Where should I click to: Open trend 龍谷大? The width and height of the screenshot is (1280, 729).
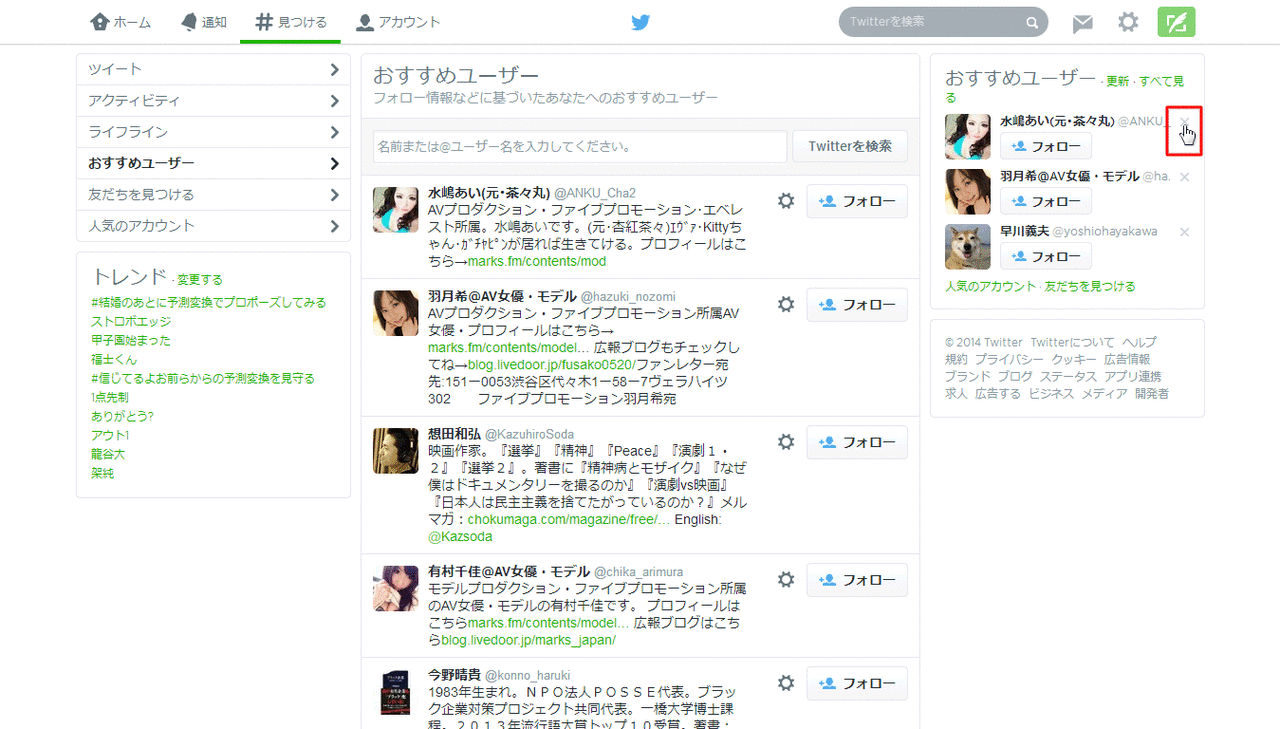(x=107, y=455)
